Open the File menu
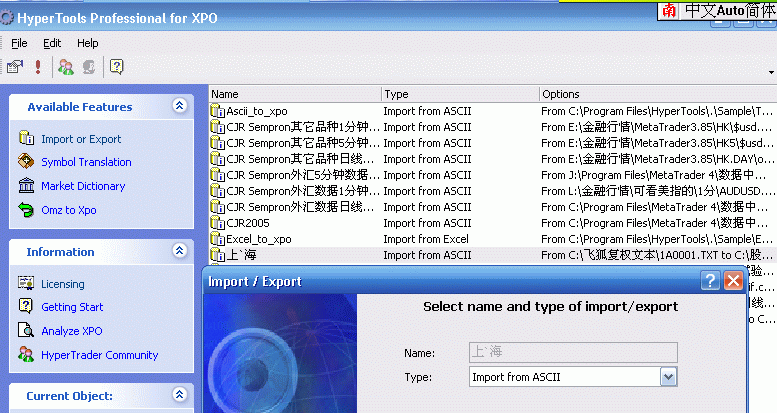Image resolution: width=777 pixels, height=413 pixels. pyautogui.click(x=19, y=43)
